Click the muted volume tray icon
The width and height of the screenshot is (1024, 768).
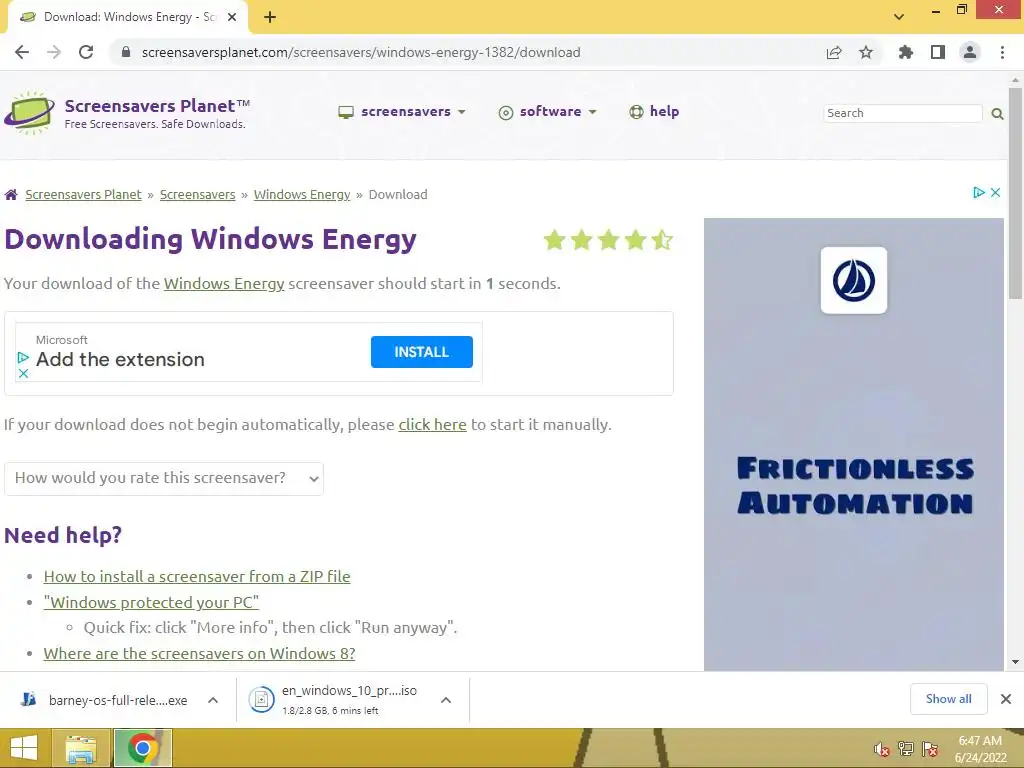[882, 749]
